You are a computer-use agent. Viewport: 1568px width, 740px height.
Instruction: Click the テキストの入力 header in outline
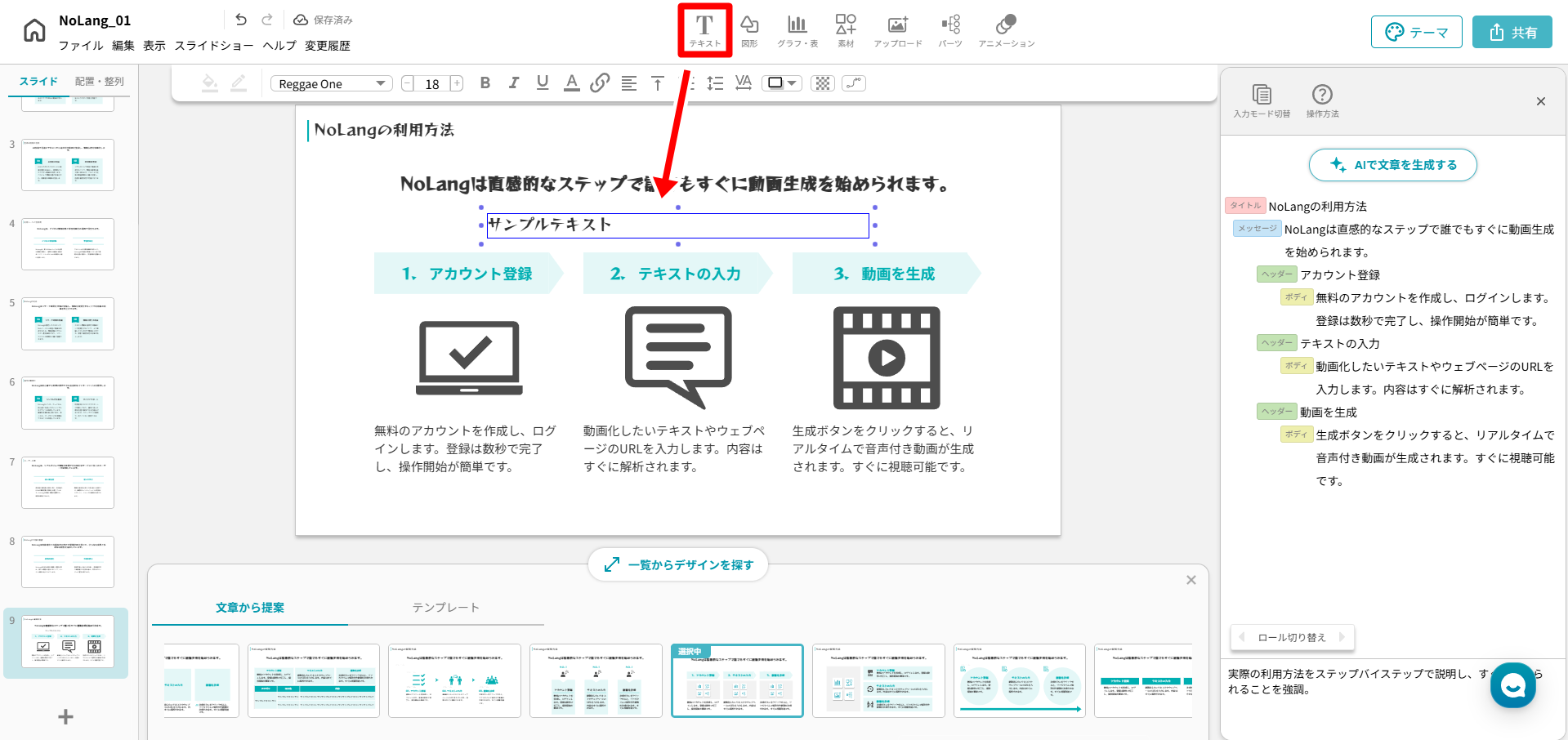pos(1340,344)
